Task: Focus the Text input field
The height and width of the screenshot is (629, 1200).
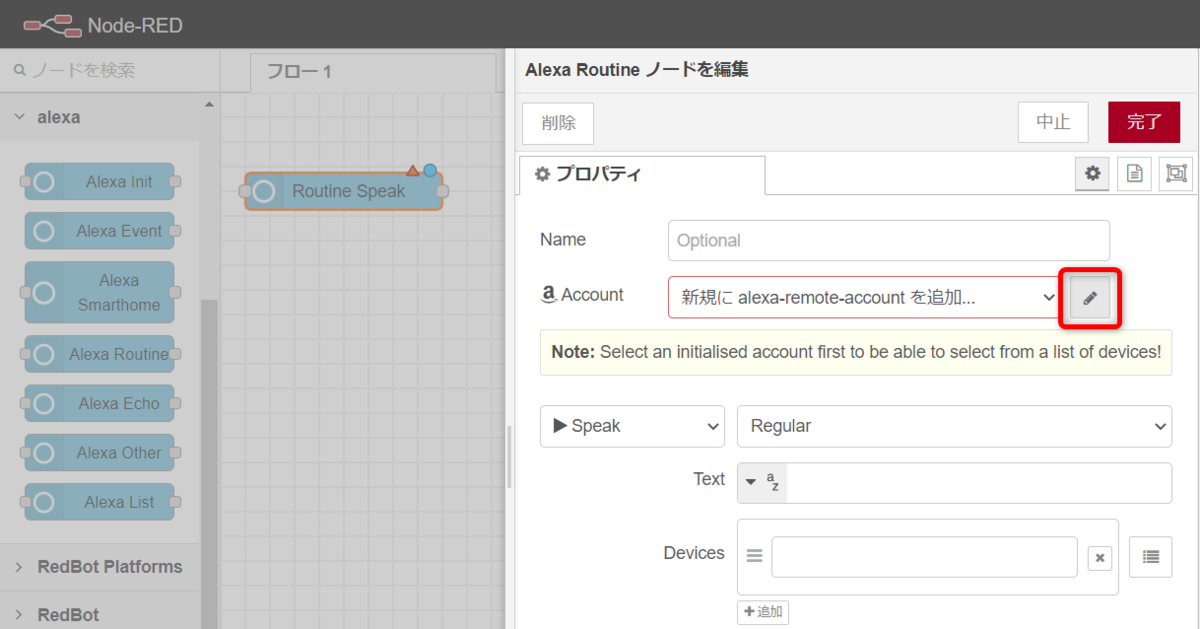Action: click(979, 483)
